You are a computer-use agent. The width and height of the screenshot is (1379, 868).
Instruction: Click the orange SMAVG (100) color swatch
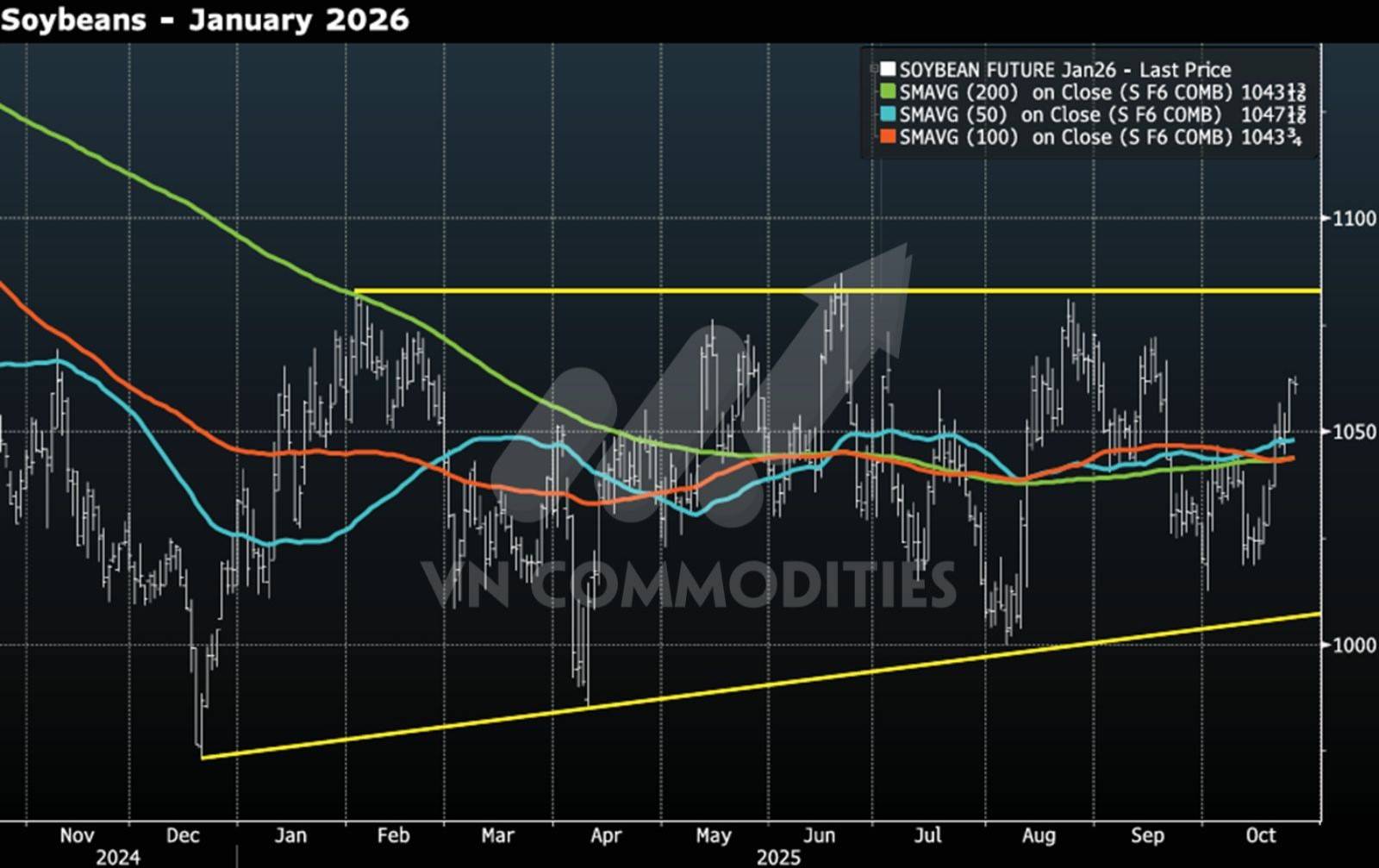(888, 136)
